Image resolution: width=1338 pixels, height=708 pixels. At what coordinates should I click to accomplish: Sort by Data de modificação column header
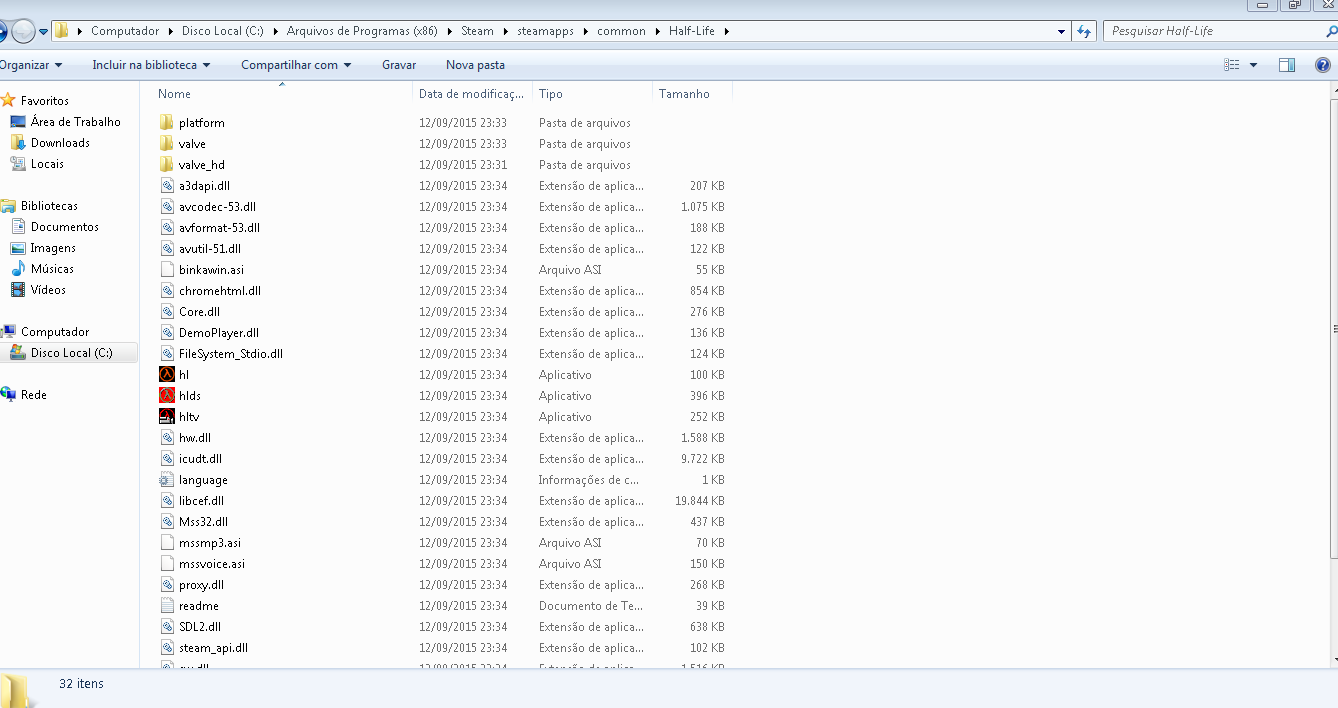coord(472,94)
